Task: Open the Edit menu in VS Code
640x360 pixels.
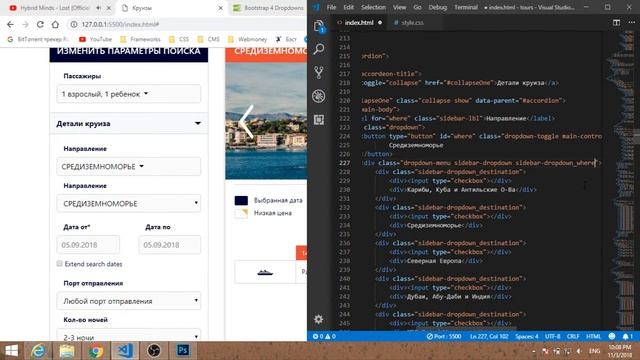Action: pos(349,7)
